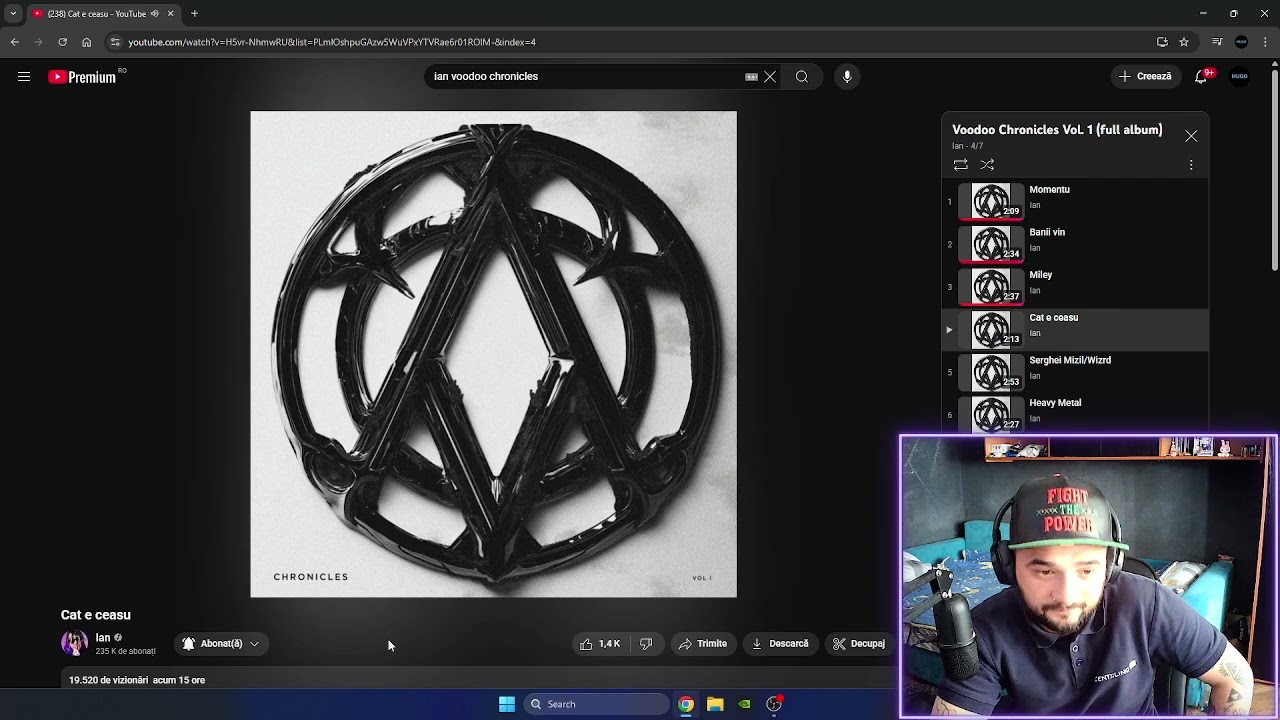
Task: Bookmark this page with star
Action: point(1184,42)
